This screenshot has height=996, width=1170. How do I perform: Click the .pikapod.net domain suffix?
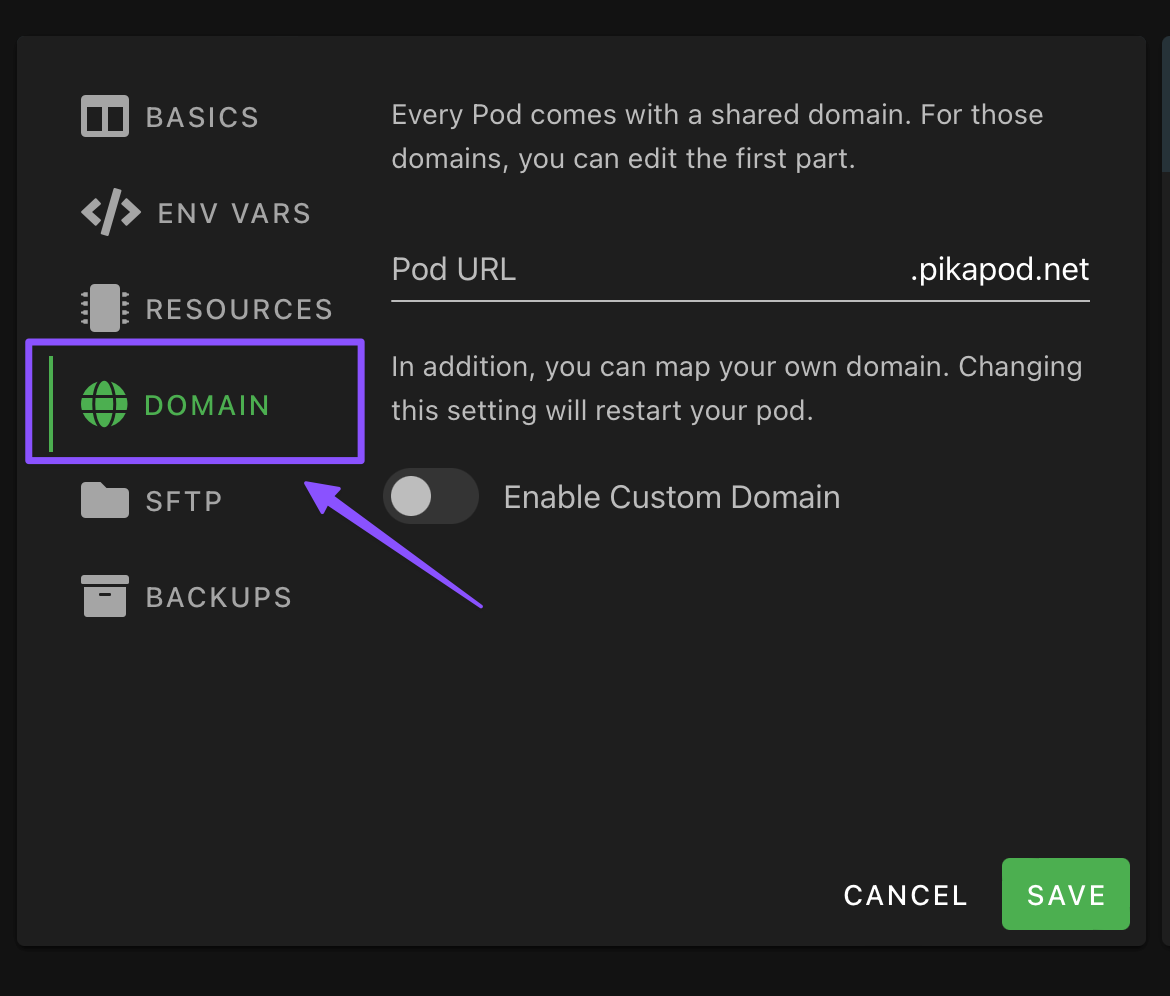[999, 270]
